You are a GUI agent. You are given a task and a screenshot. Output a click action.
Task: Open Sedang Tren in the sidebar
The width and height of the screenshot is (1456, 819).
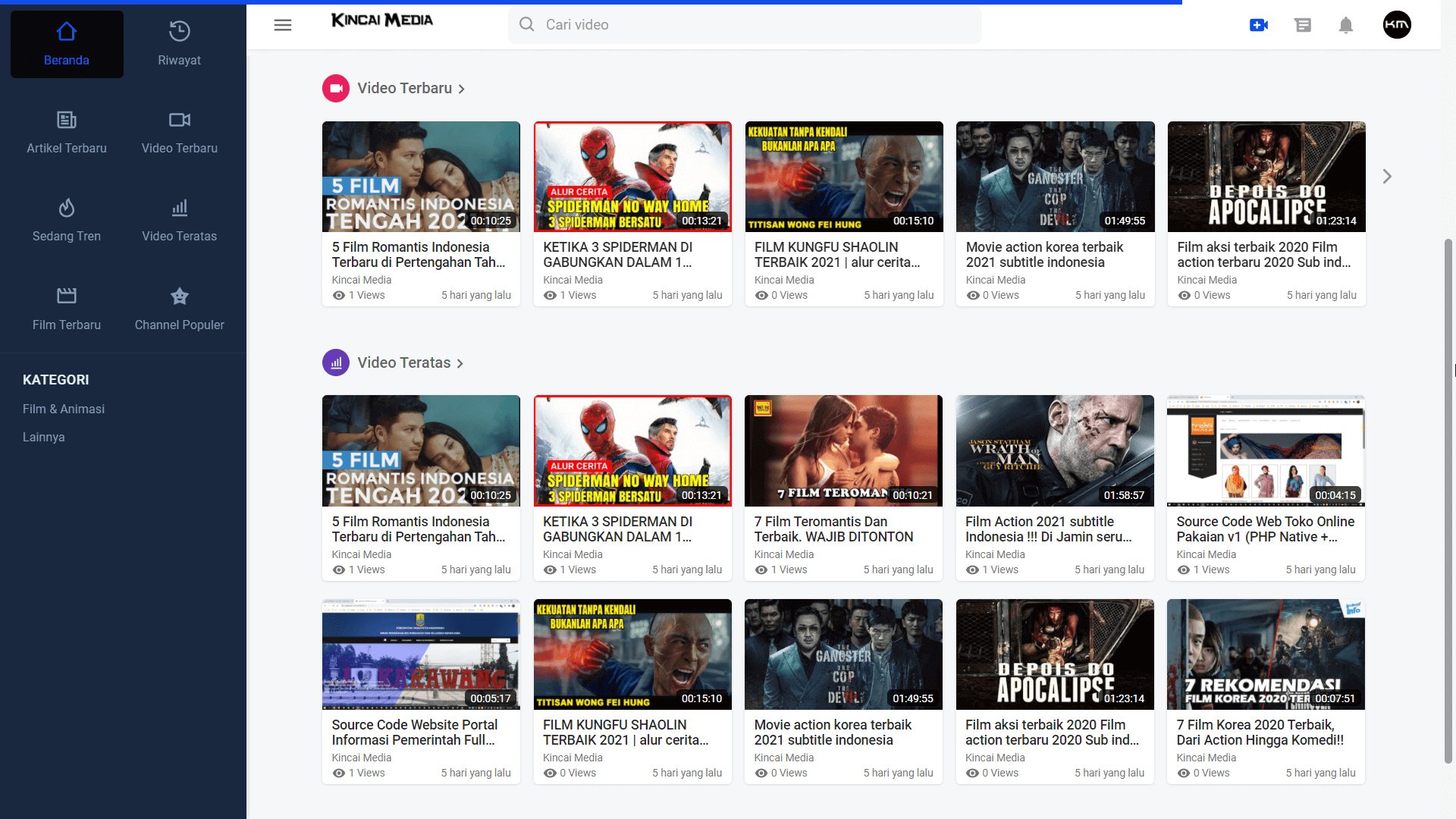[x=67, y=220]
